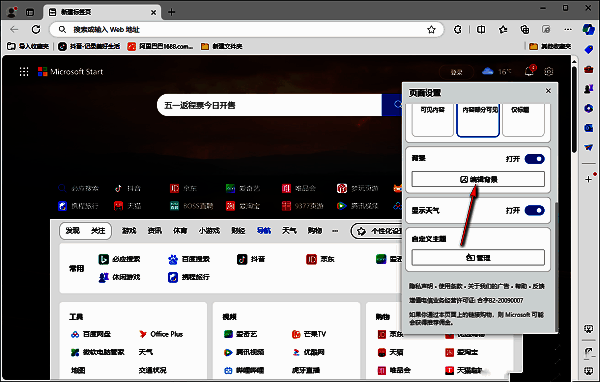Turn off the 背景 toggle
This screenshot has height=382, width=600.
click(535, 159)
